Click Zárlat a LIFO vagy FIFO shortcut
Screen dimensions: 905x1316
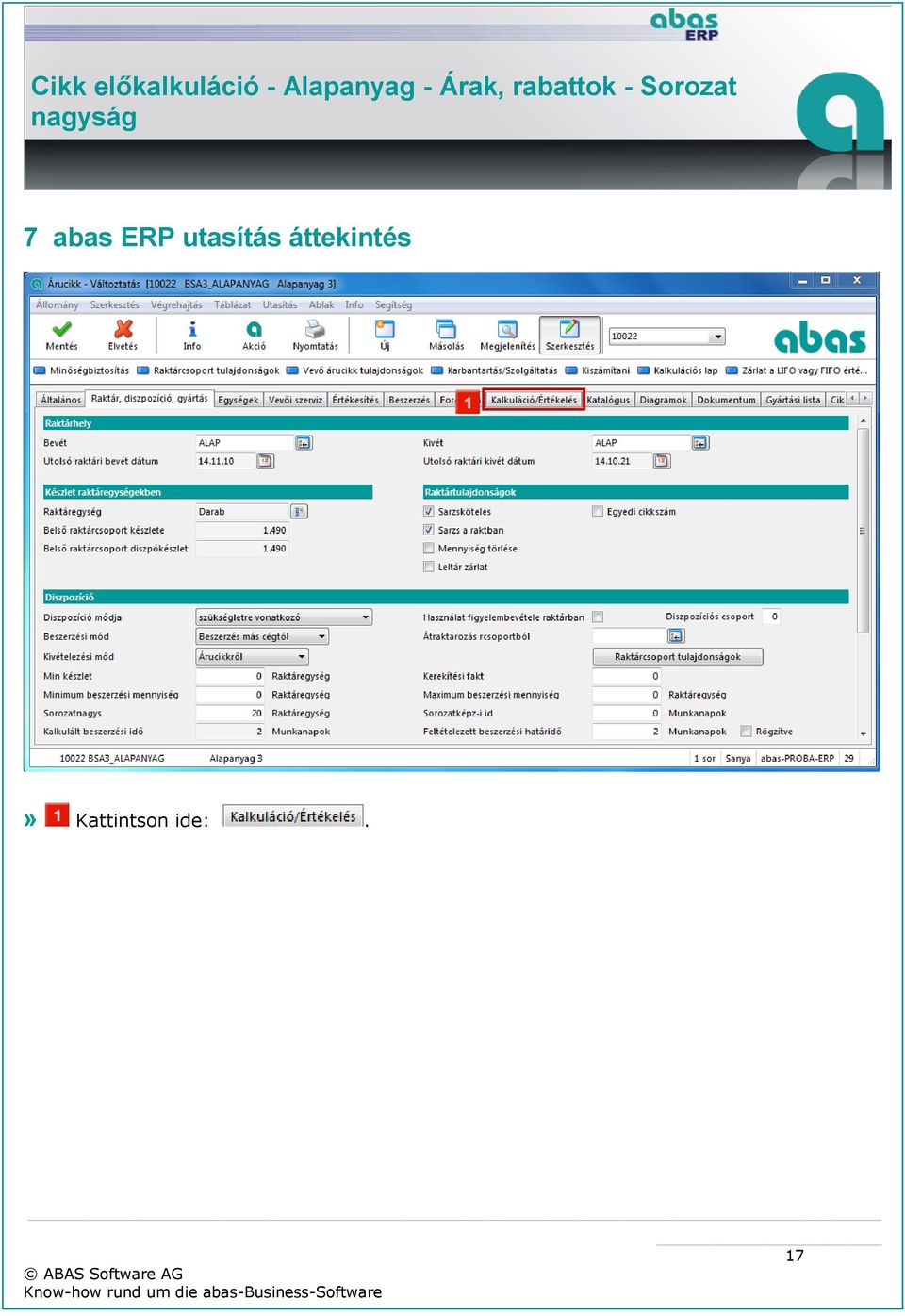point(796,370)
